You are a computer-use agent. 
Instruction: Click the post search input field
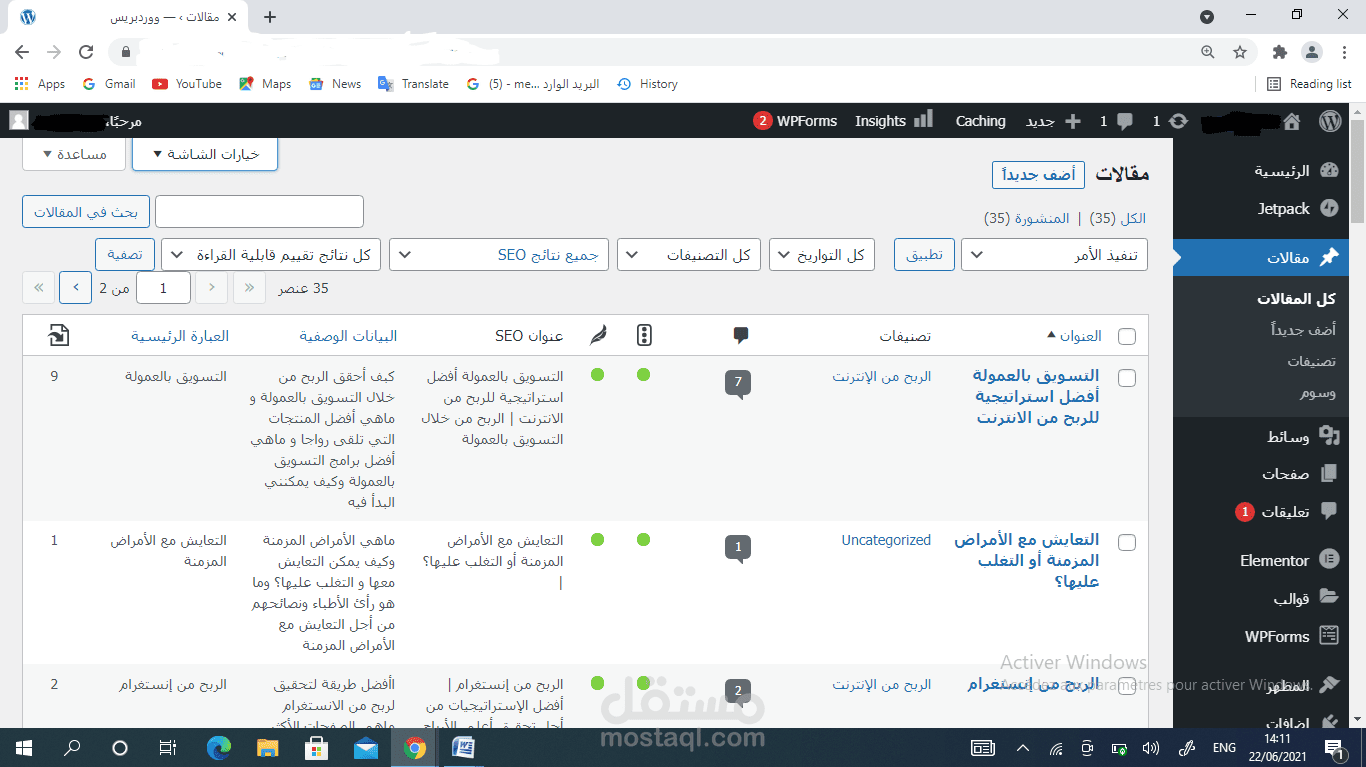(x=259, y=211)
